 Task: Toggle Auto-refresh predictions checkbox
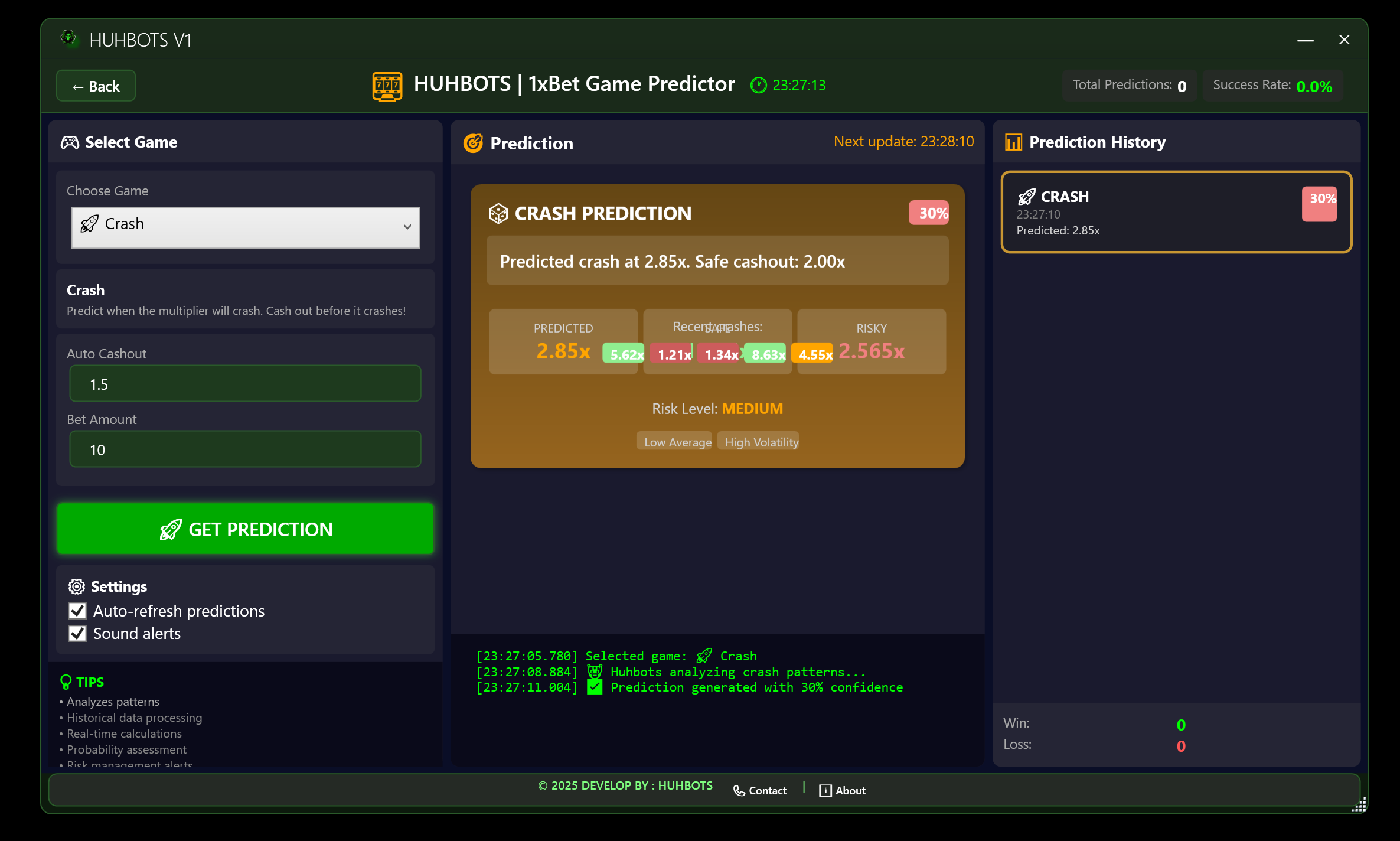point(77,611)
